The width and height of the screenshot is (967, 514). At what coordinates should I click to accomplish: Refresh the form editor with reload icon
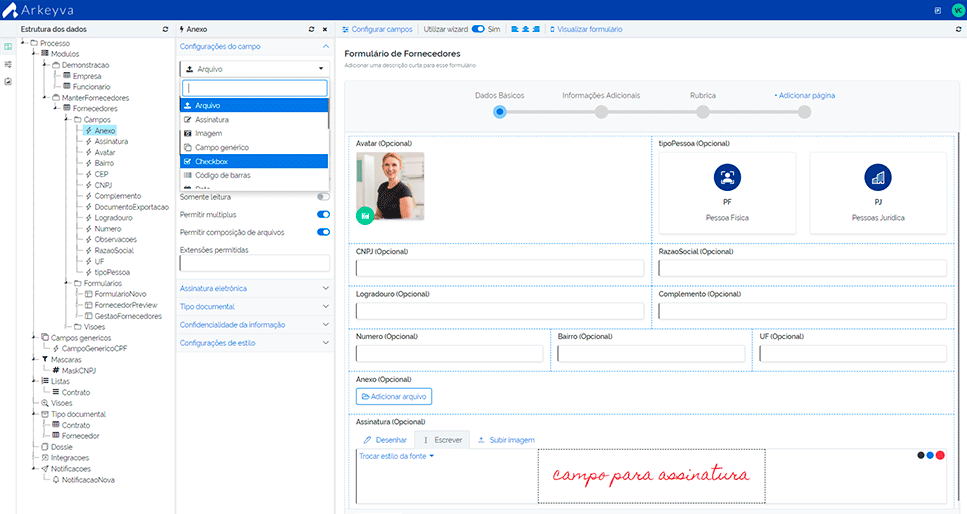(x=958, y=30)
